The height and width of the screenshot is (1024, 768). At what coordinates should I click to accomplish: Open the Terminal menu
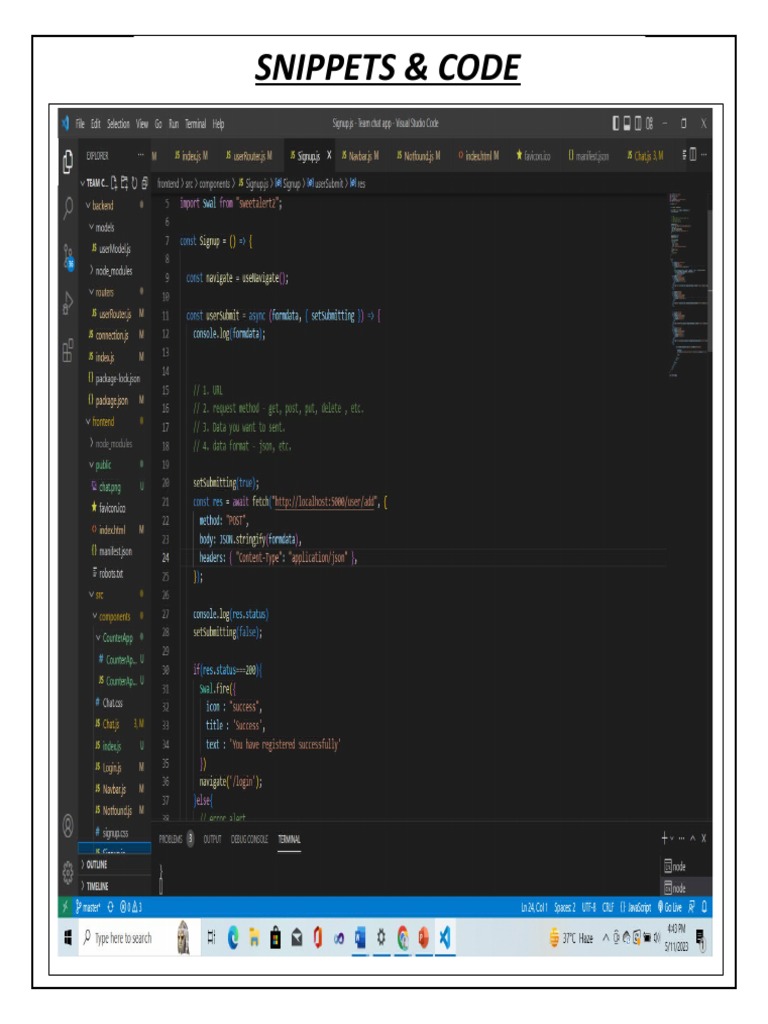pos(195,124)
